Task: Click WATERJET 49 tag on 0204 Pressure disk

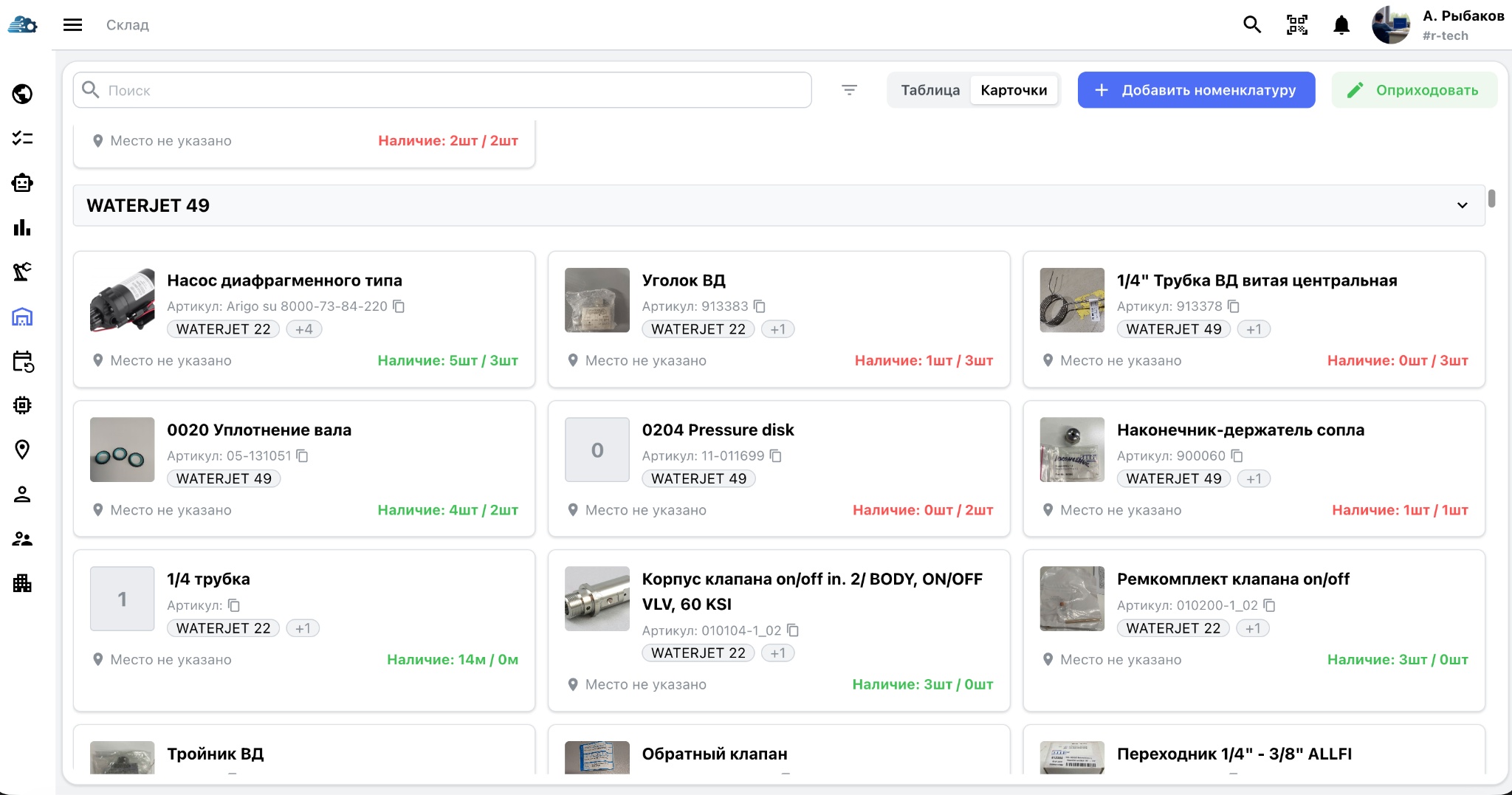Action: click(x=698, y=479)
